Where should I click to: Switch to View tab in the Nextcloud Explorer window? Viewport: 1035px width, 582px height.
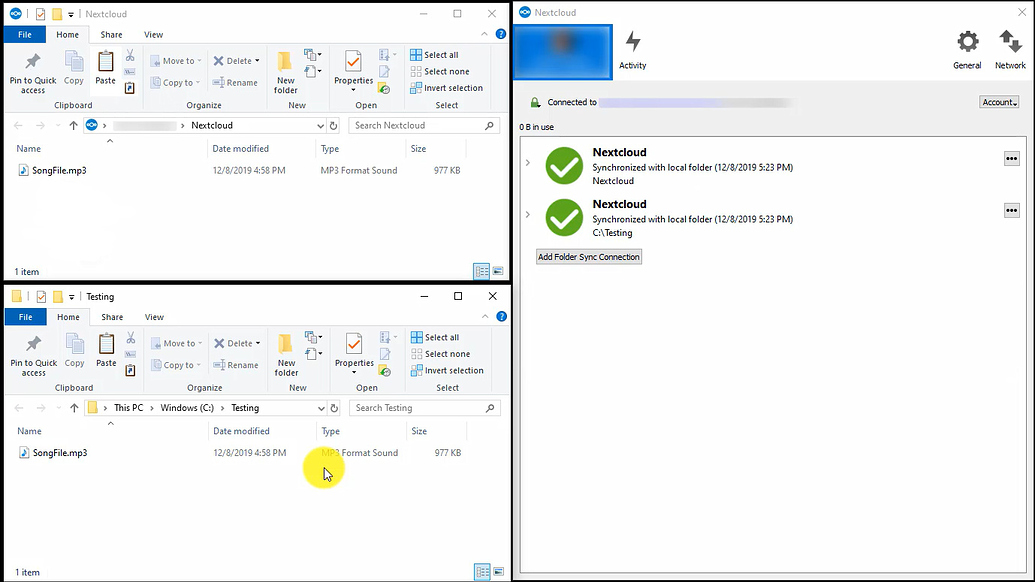coord(153,34)
